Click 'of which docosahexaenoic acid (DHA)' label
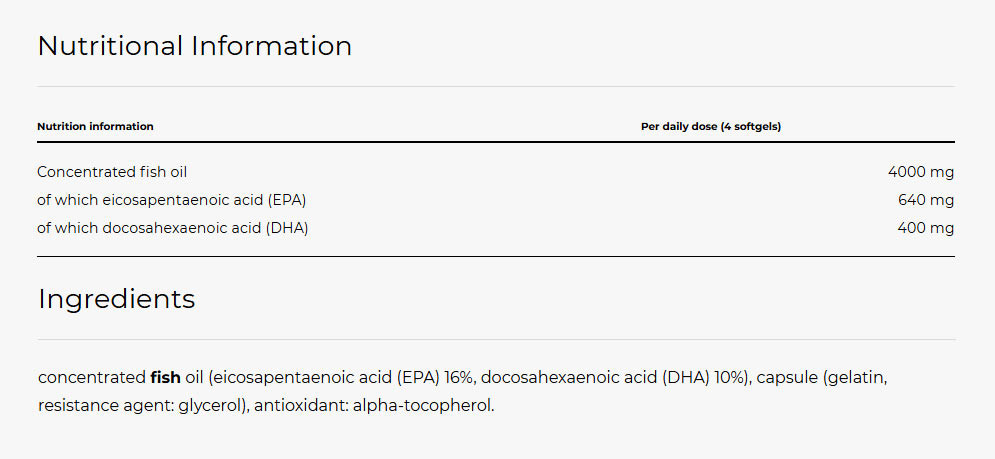 coord(173,229)
